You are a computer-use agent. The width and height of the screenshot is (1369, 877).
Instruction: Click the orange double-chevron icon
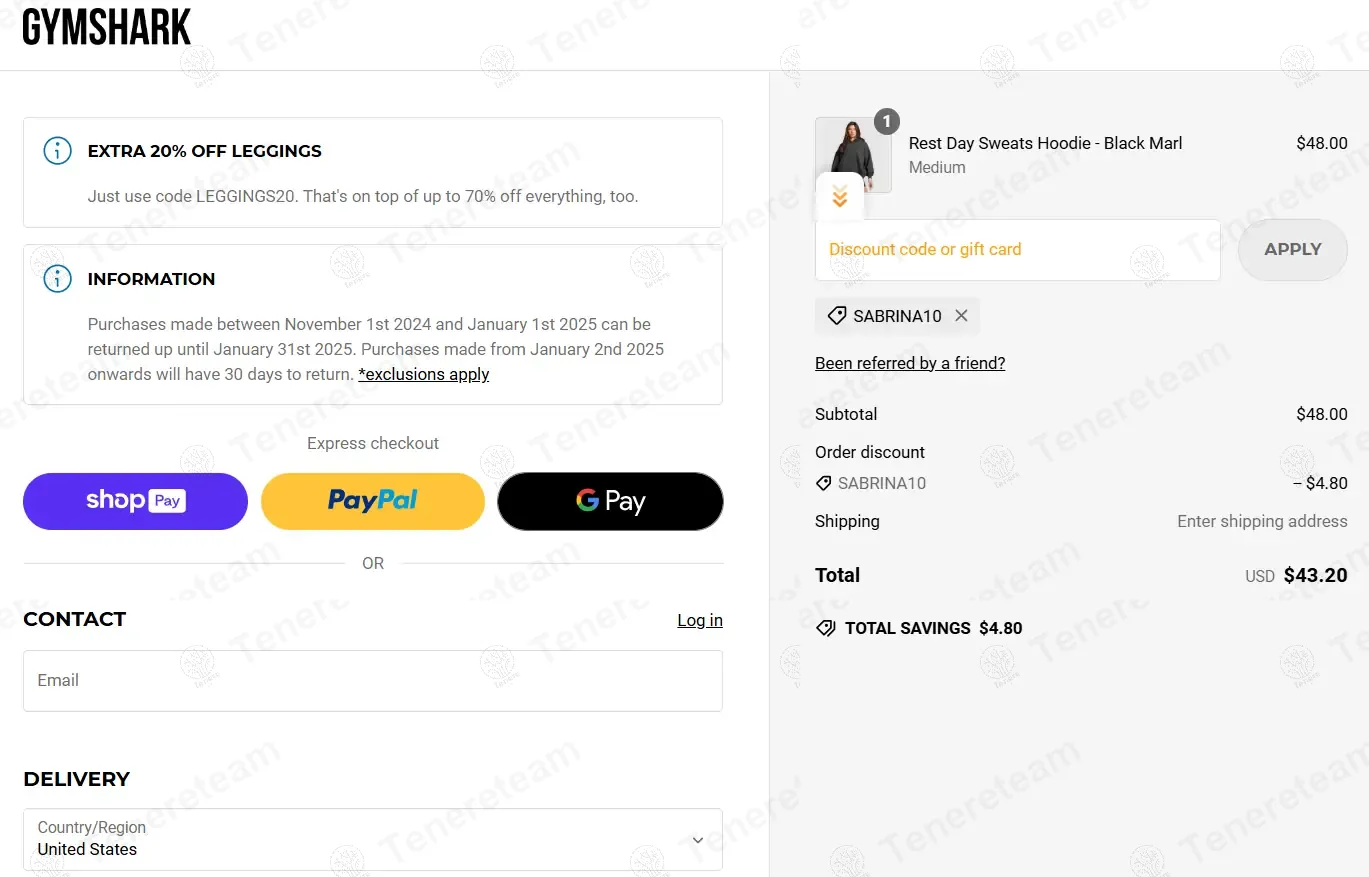(840, 197)
